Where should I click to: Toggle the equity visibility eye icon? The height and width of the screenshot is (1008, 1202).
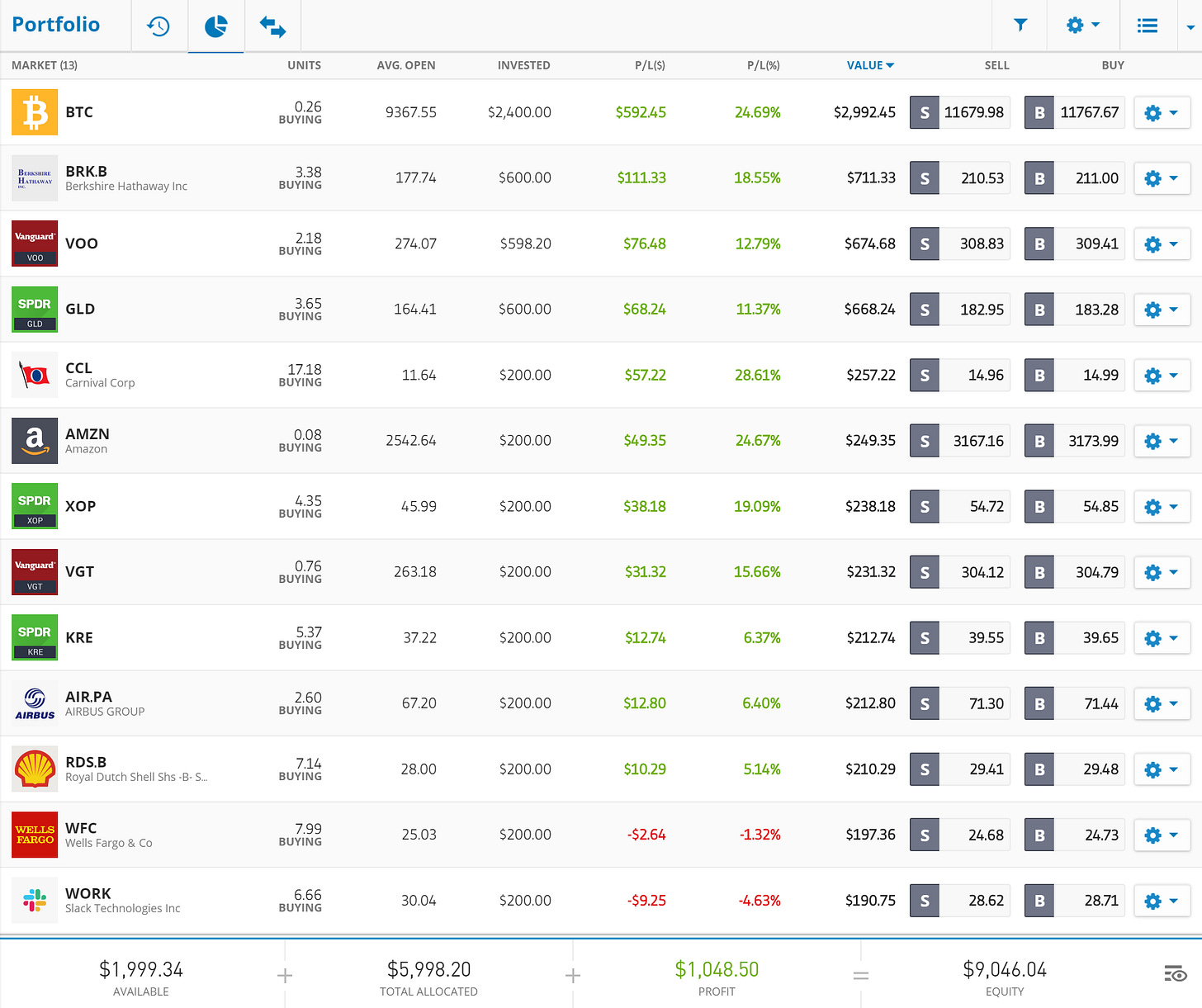(1176, 974)
